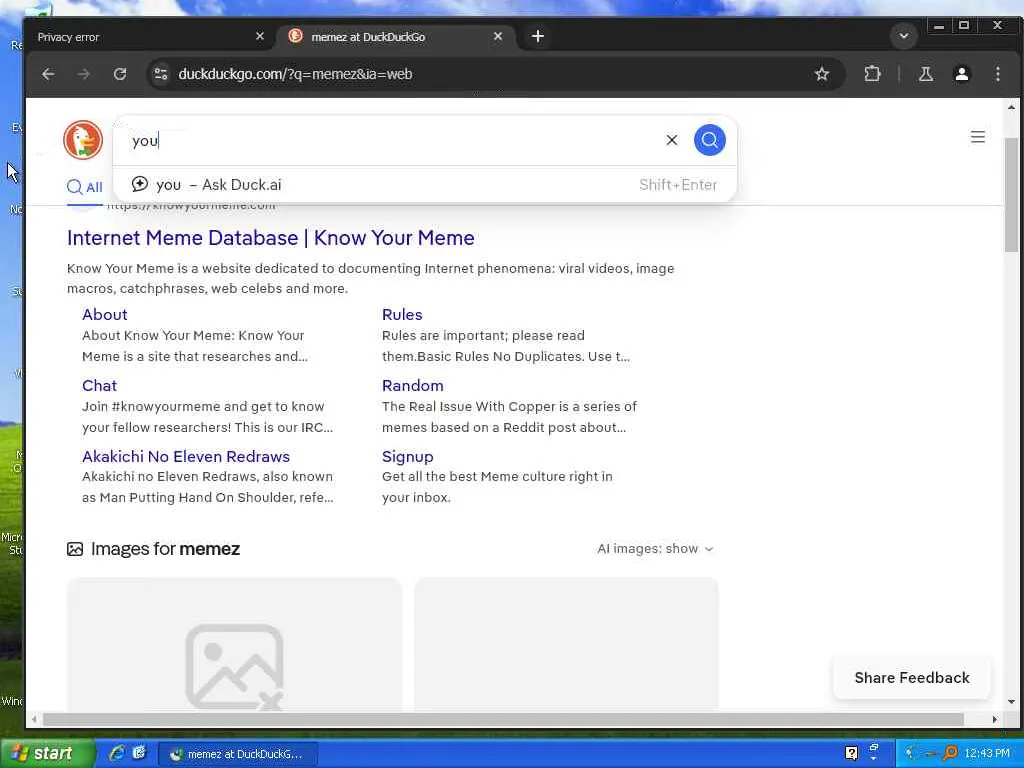This screenshot has height=768, width=1024.
Task: Open a new browser tab
Action: (x=537, y=37)
